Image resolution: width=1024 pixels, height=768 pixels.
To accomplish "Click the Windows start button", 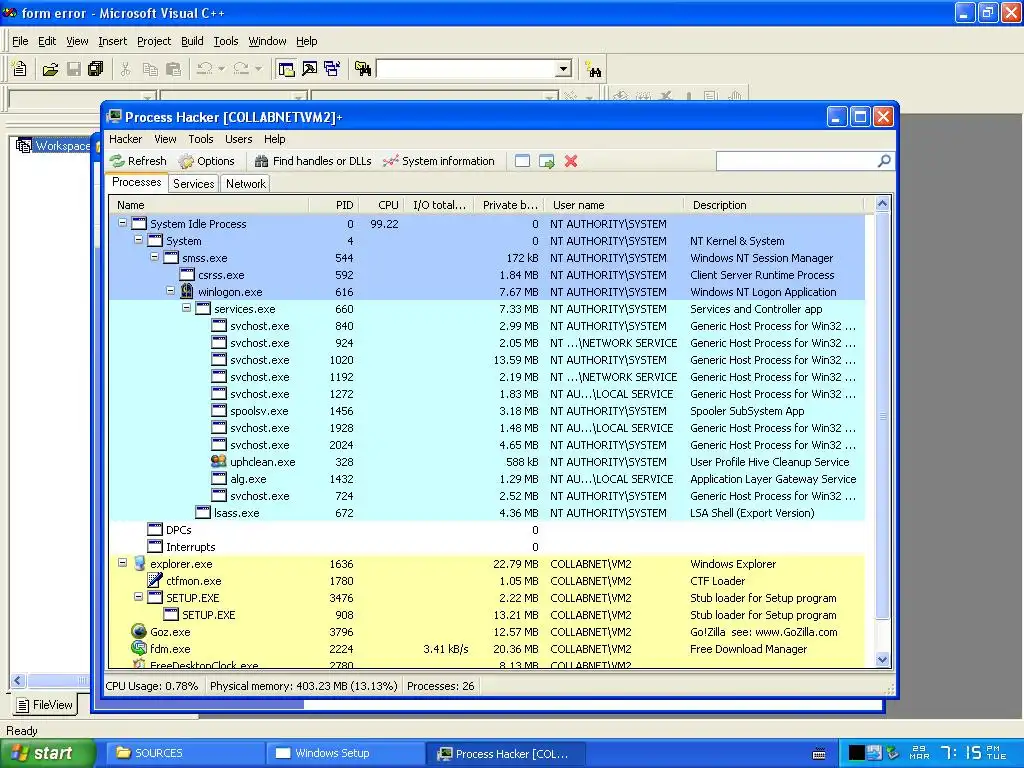I will (x=48, y=753).
